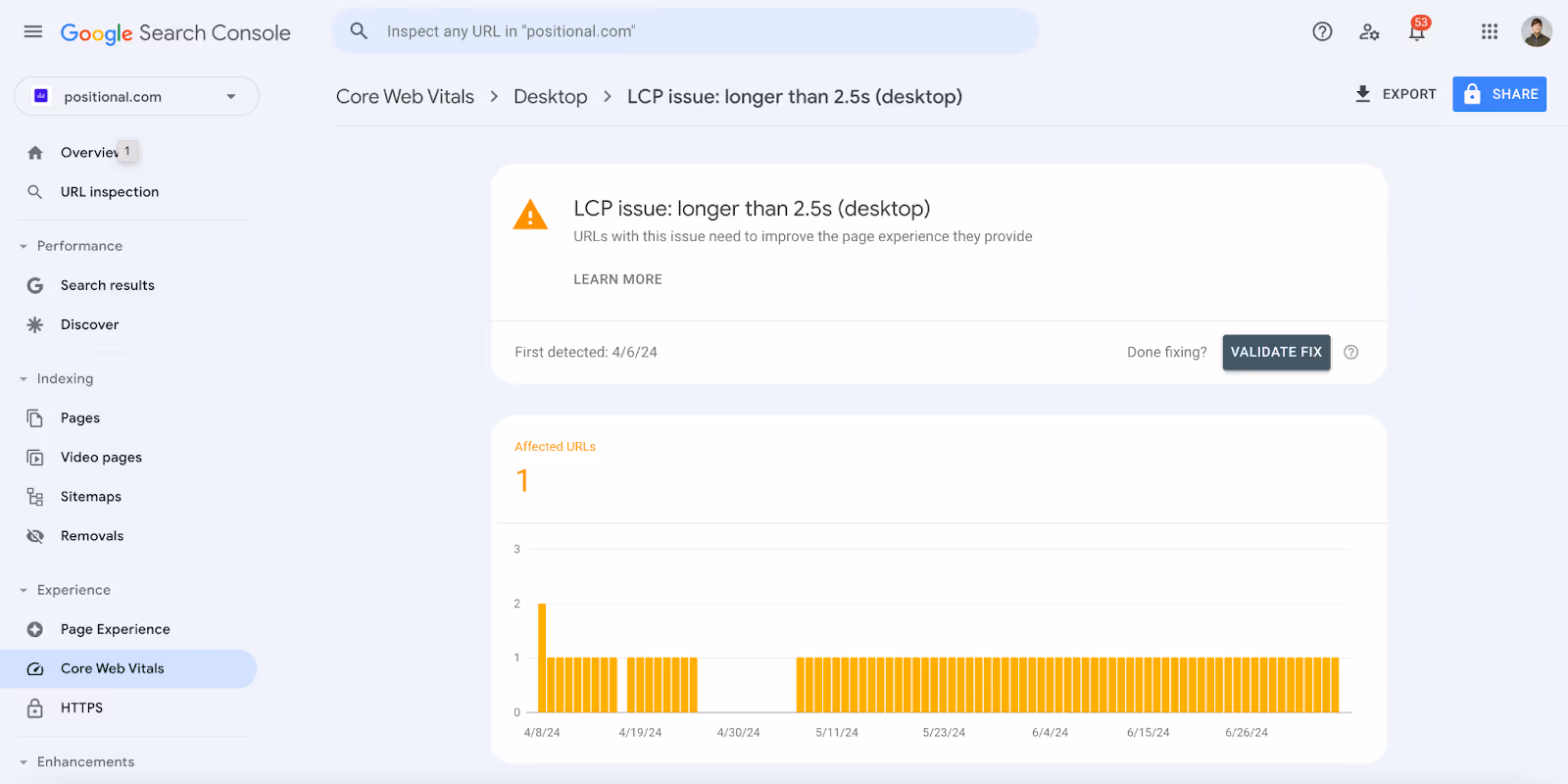Click the tall bar at 4/8/24
This screenshot has width=1568, height=784.
coord(542,658)
